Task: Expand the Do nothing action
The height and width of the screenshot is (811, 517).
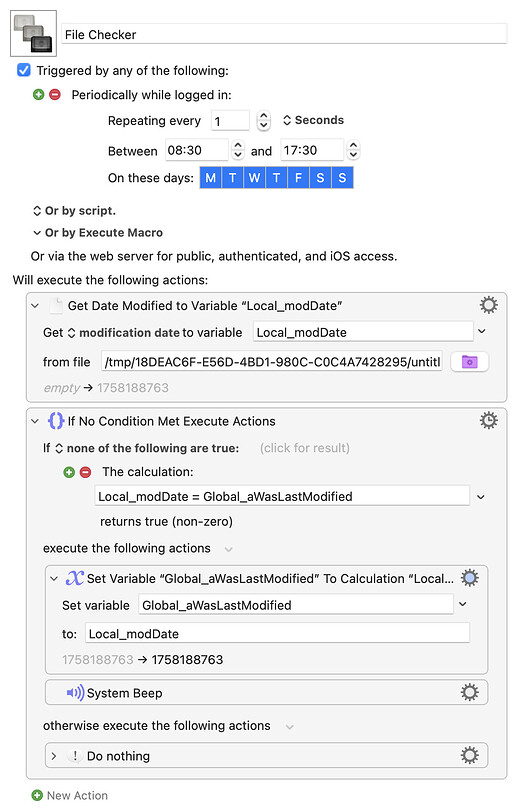Action: pos(54,756)
